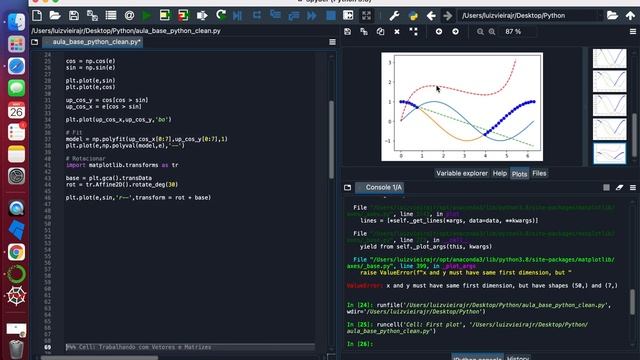Select the Console 1/A tab
640x360 pixels.
tap(380, 187)
